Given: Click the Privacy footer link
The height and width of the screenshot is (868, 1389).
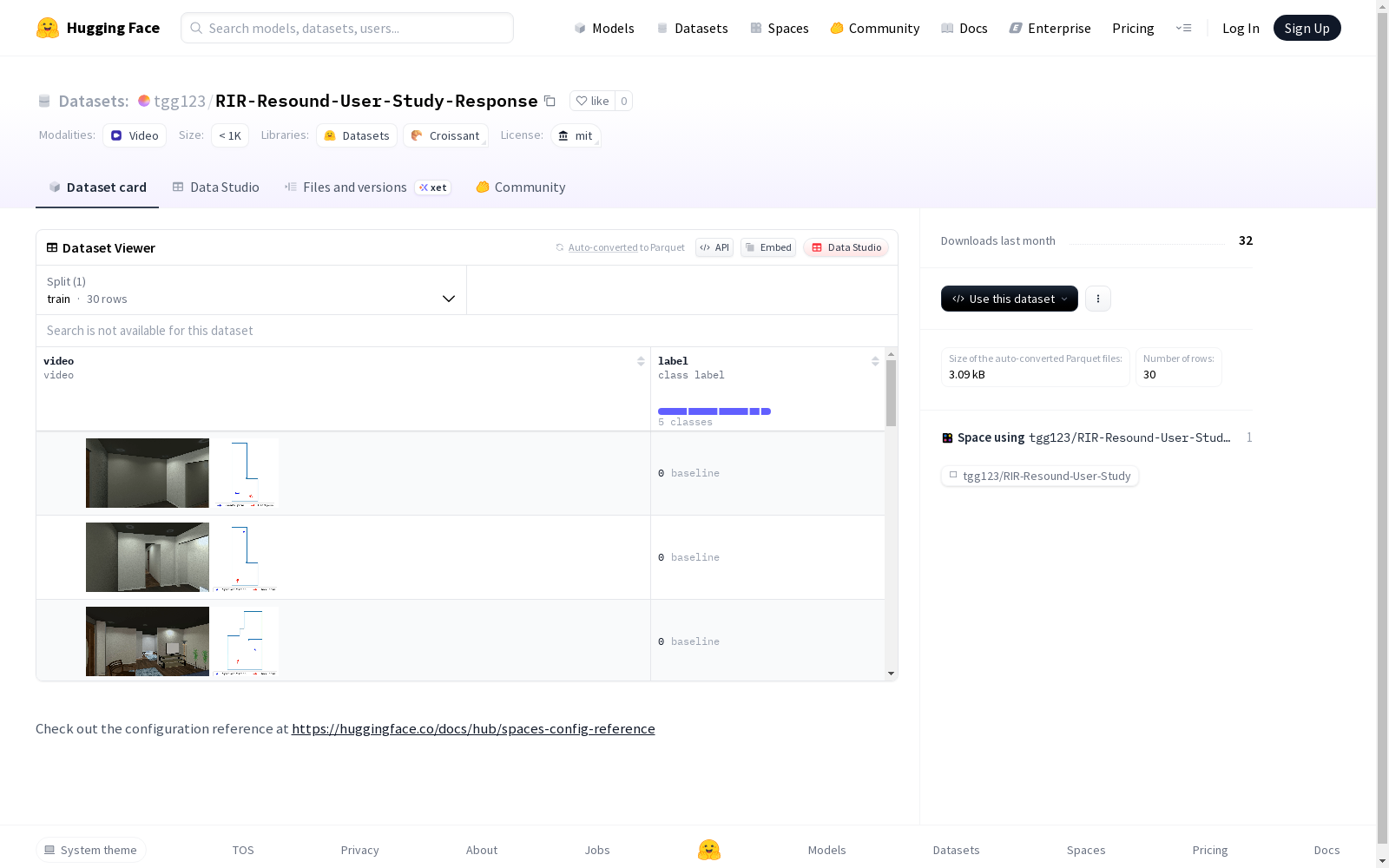Looking at the screenshot, I should 360,850.
